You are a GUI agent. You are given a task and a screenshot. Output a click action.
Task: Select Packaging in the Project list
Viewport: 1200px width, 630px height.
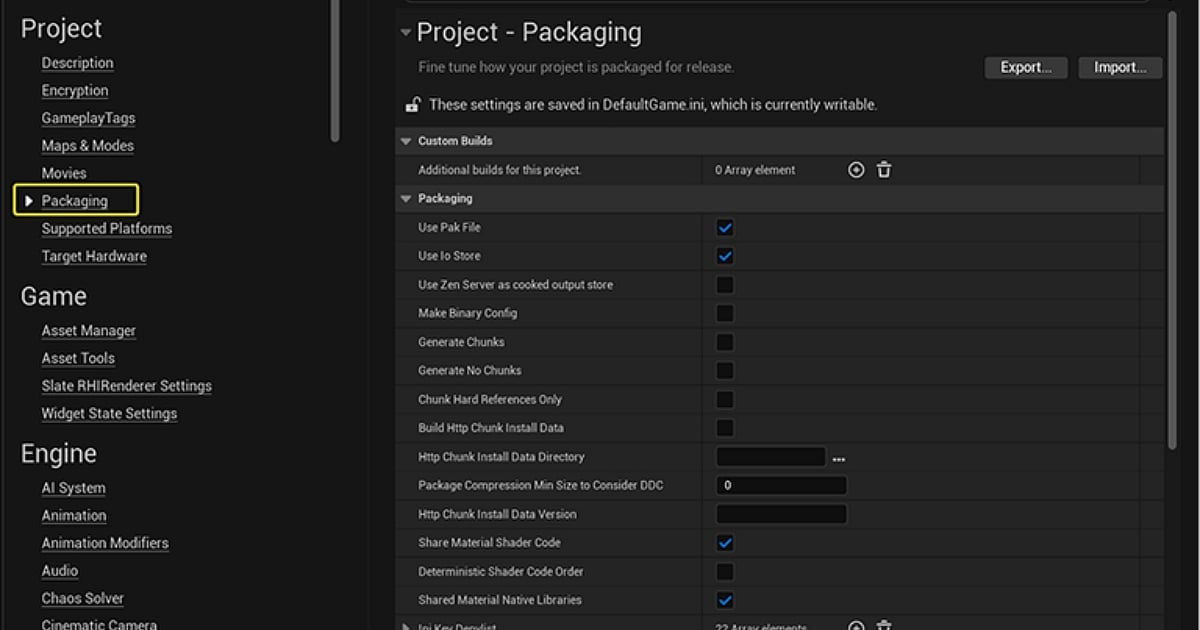[74, 201]
